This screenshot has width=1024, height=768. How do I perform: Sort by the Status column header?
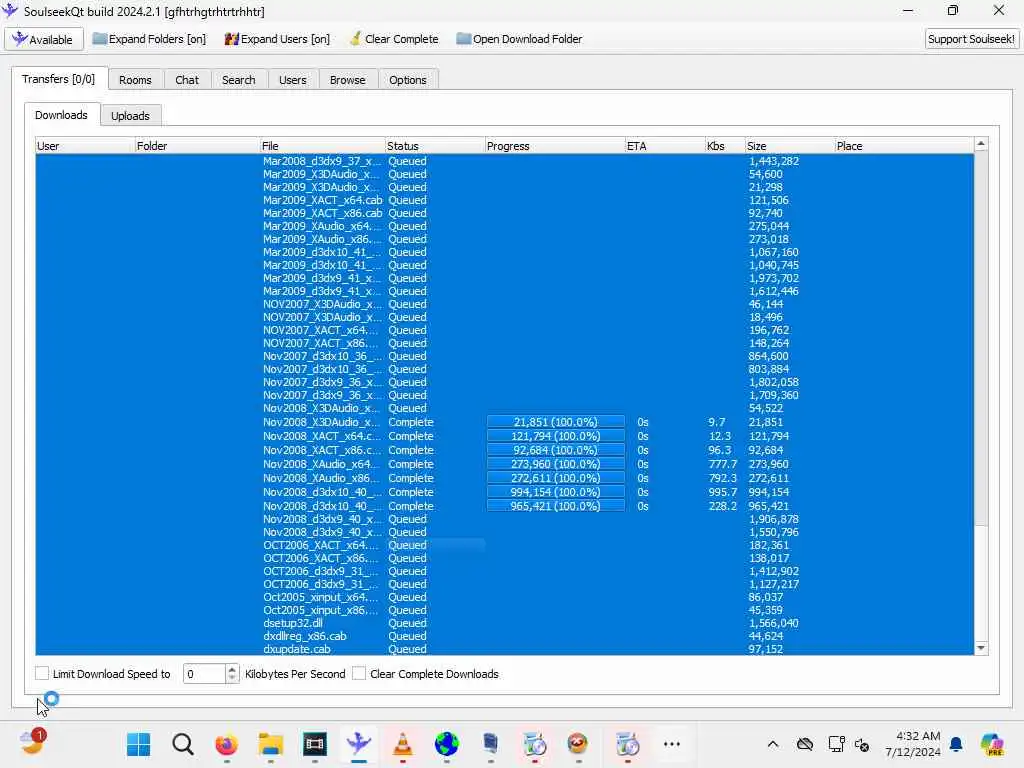pos(435,146)
